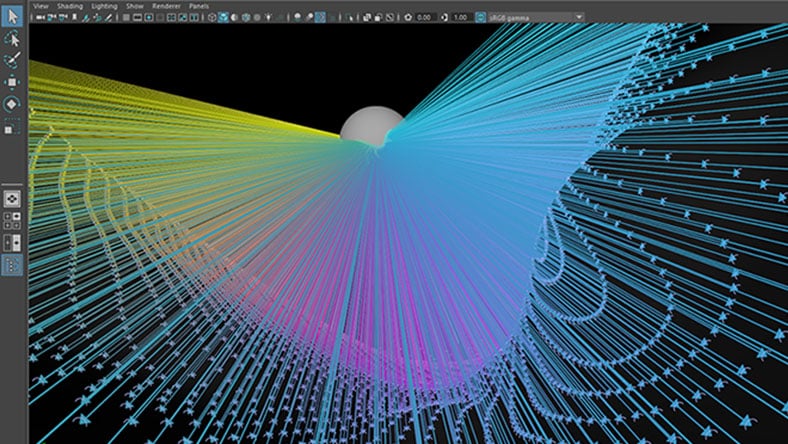
Task: Toggle the View Transform button
Action: pyautogui.click(x=480, y=18)
